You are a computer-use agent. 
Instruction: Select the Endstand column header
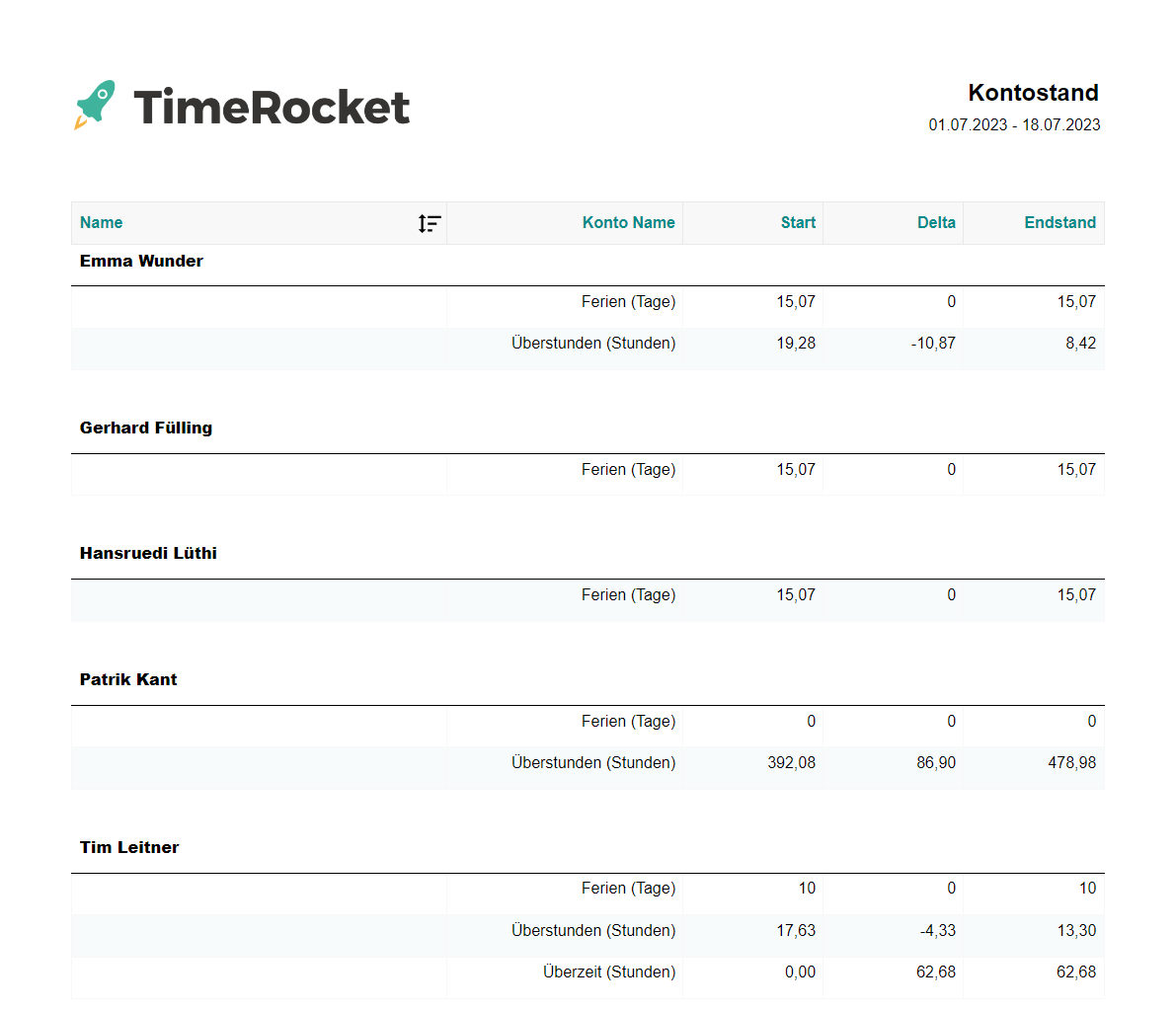point(1059,223)
